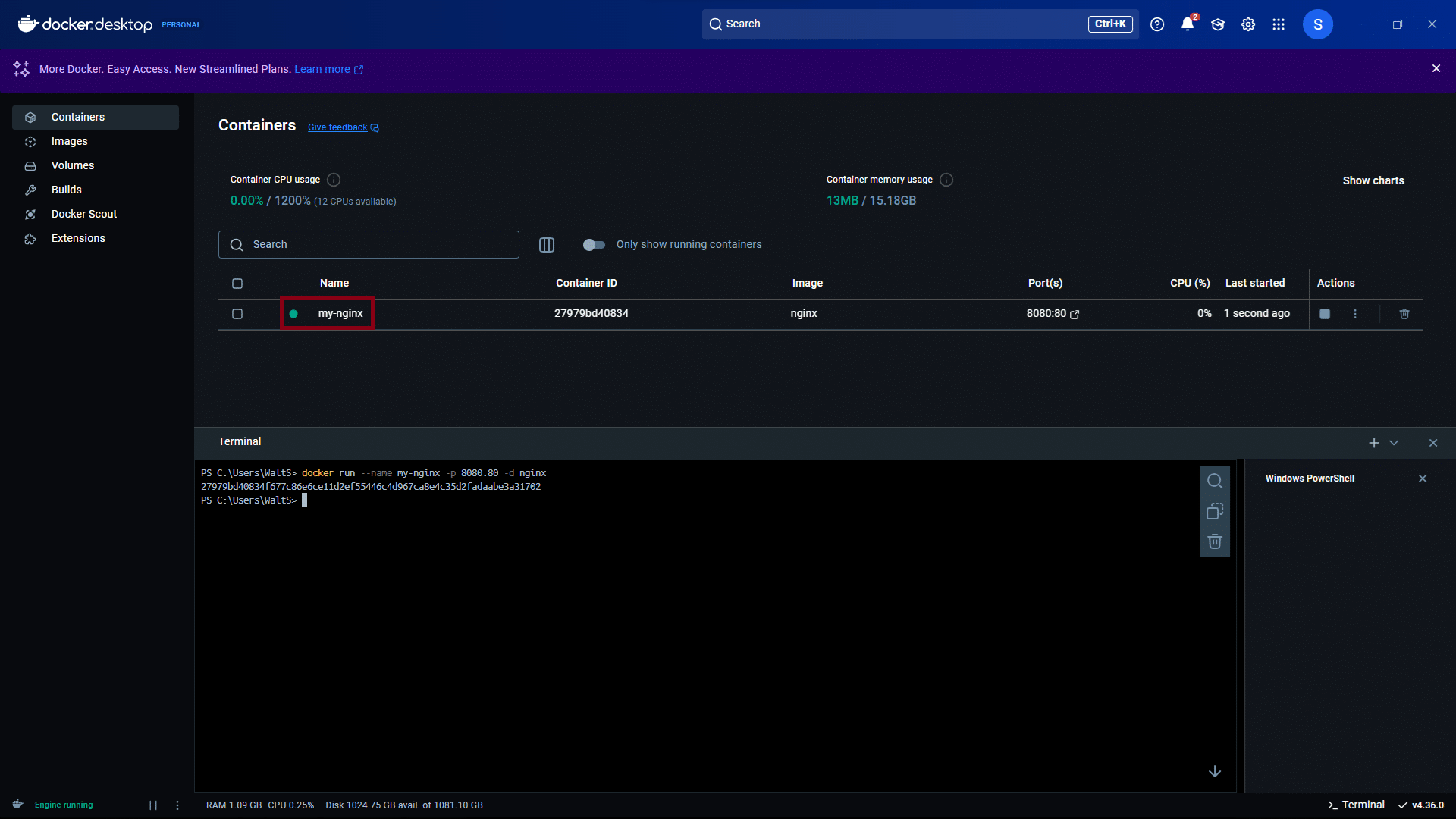The image size is (1456, 819).
Task: Open the Learning center icon
Action: click(1218, 24)
